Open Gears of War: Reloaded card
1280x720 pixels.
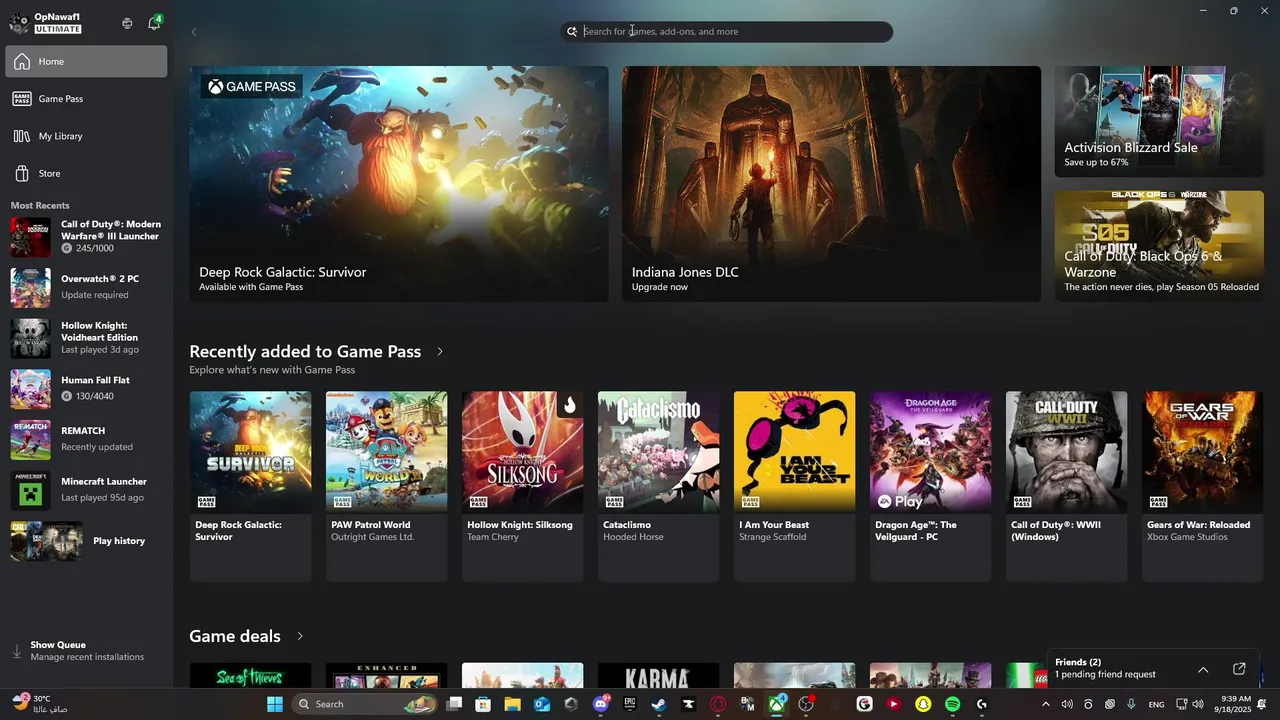(x=1202, y=486)
